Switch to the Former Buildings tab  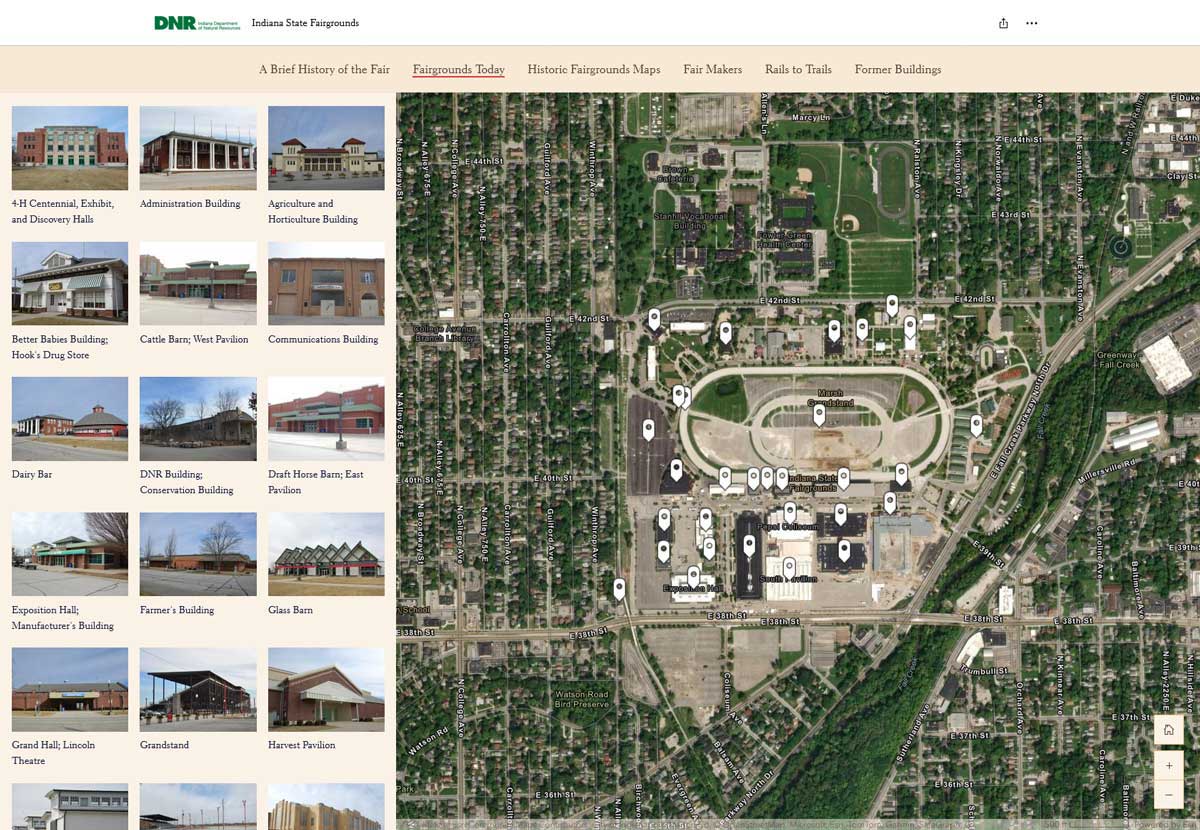[x=898, y=69]
